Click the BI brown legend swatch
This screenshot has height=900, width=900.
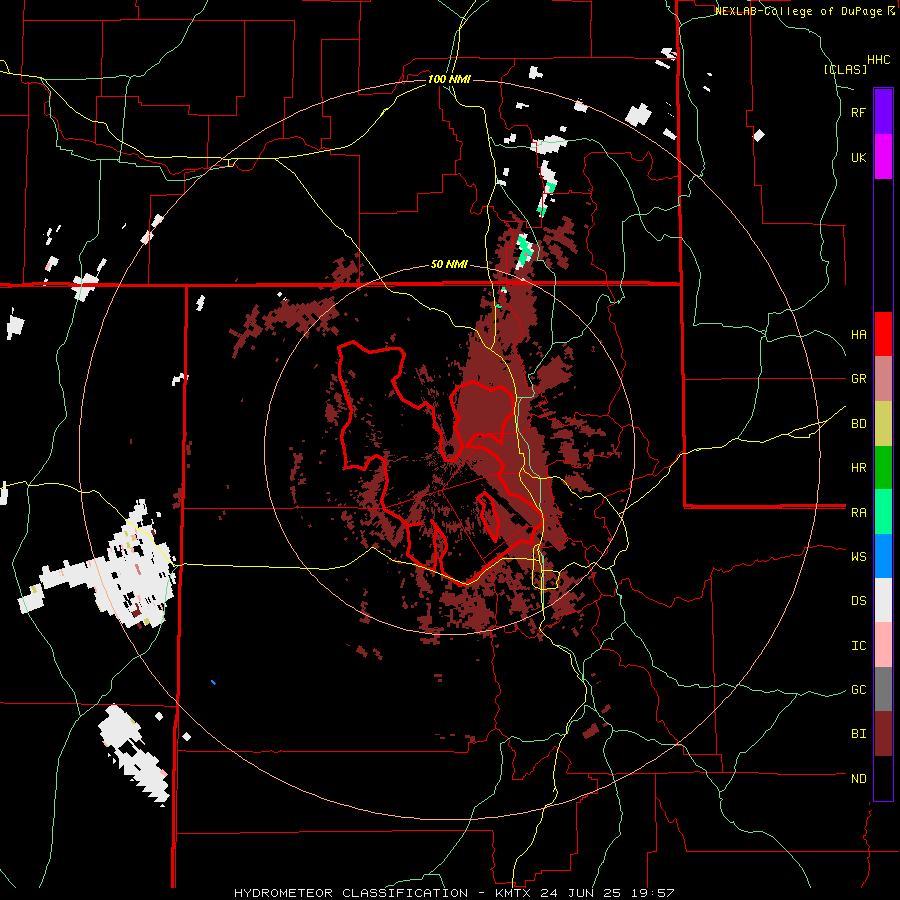point(883,734)
